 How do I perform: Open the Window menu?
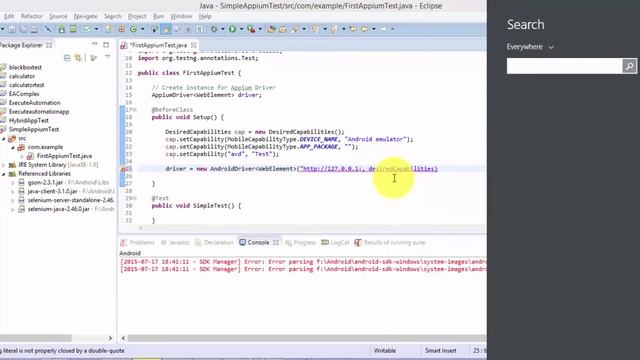181,16
